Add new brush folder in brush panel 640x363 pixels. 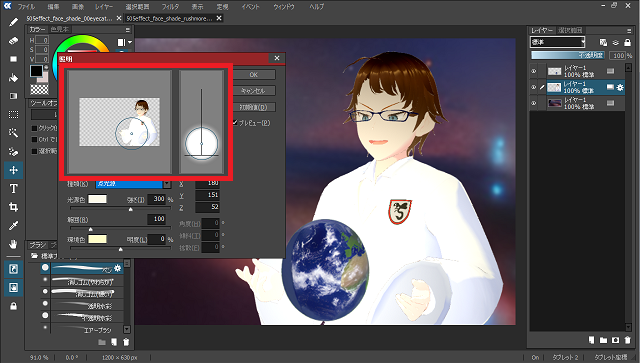point(102,342)
